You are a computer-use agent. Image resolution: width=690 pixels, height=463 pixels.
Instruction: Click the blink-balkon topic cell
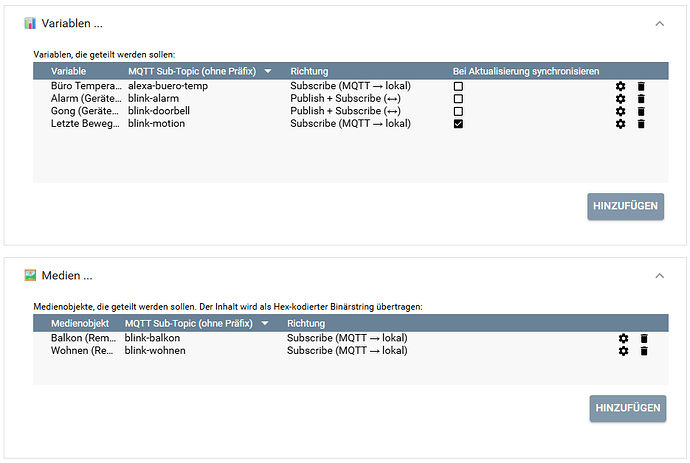pyautogui.click(x=152, y=338)
